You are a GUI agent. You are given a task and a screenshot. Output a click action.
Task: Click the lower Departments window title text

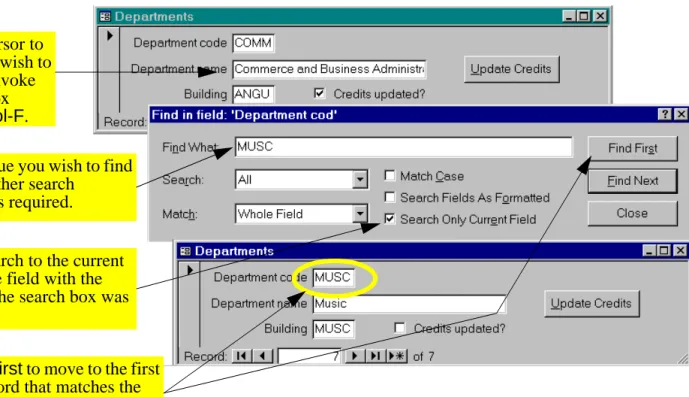click(234, 251)
